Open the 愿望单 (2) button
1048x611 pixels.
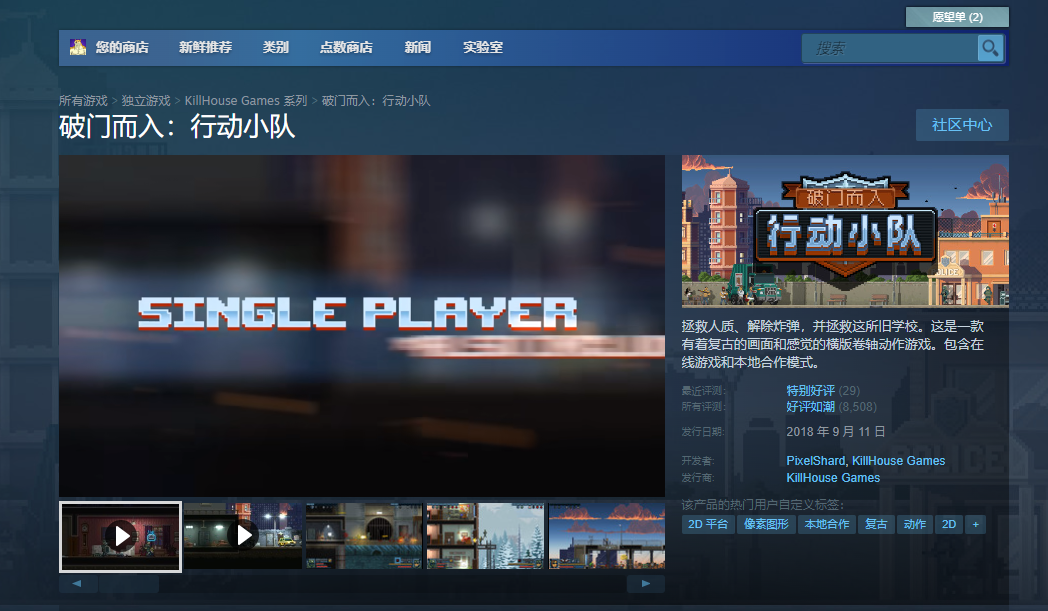957,17
